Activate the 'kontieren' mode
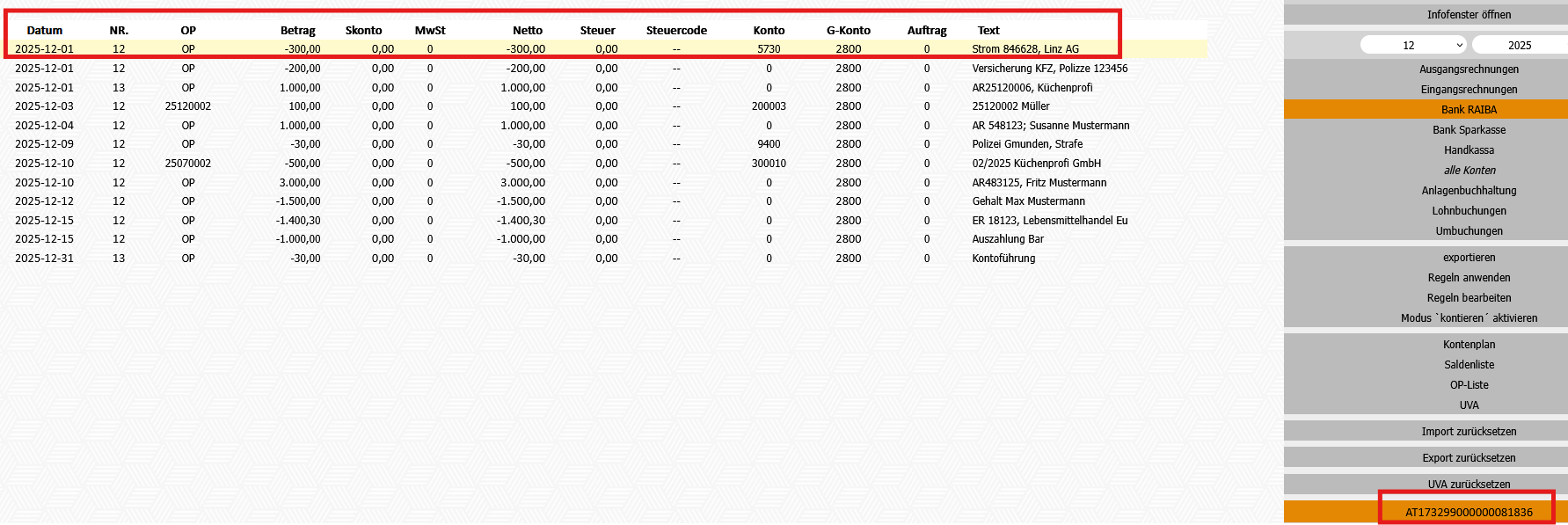 tap(1469, 318)
